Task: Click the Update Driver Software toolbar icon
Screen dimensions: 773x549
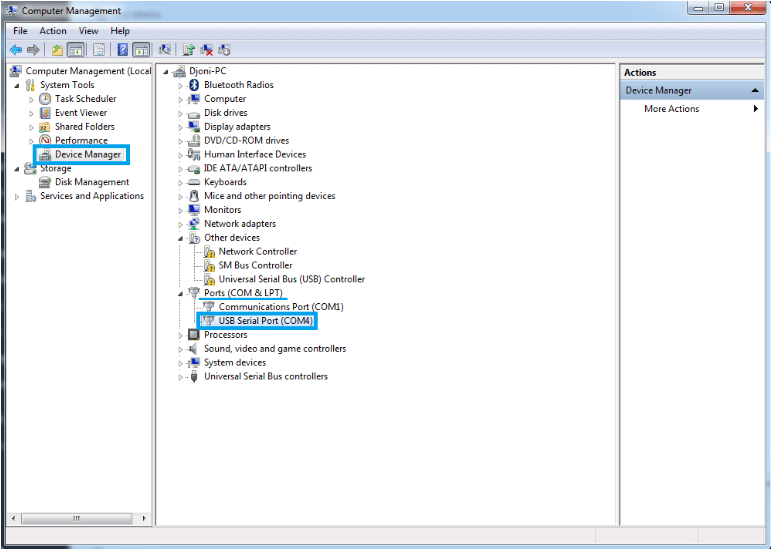Action: click(188, 49)
